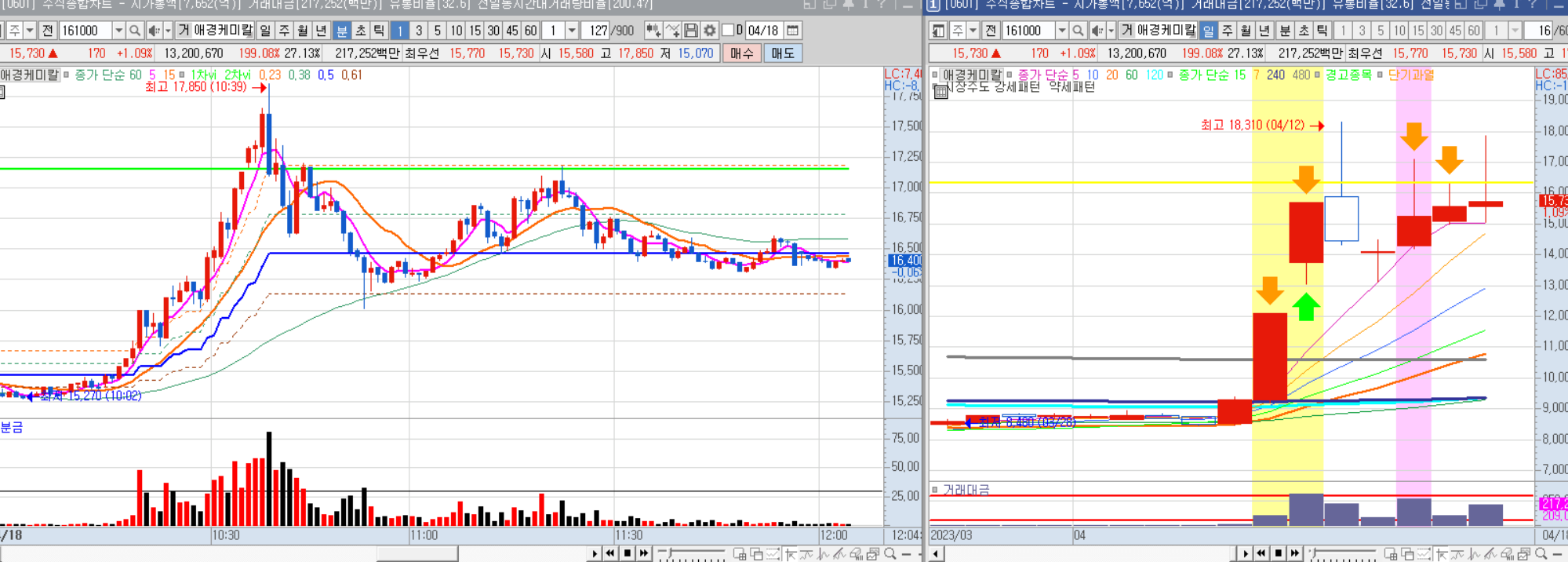
Task: Click the right chart zoom magnifier at bottom
Action: coord(1541,554)
